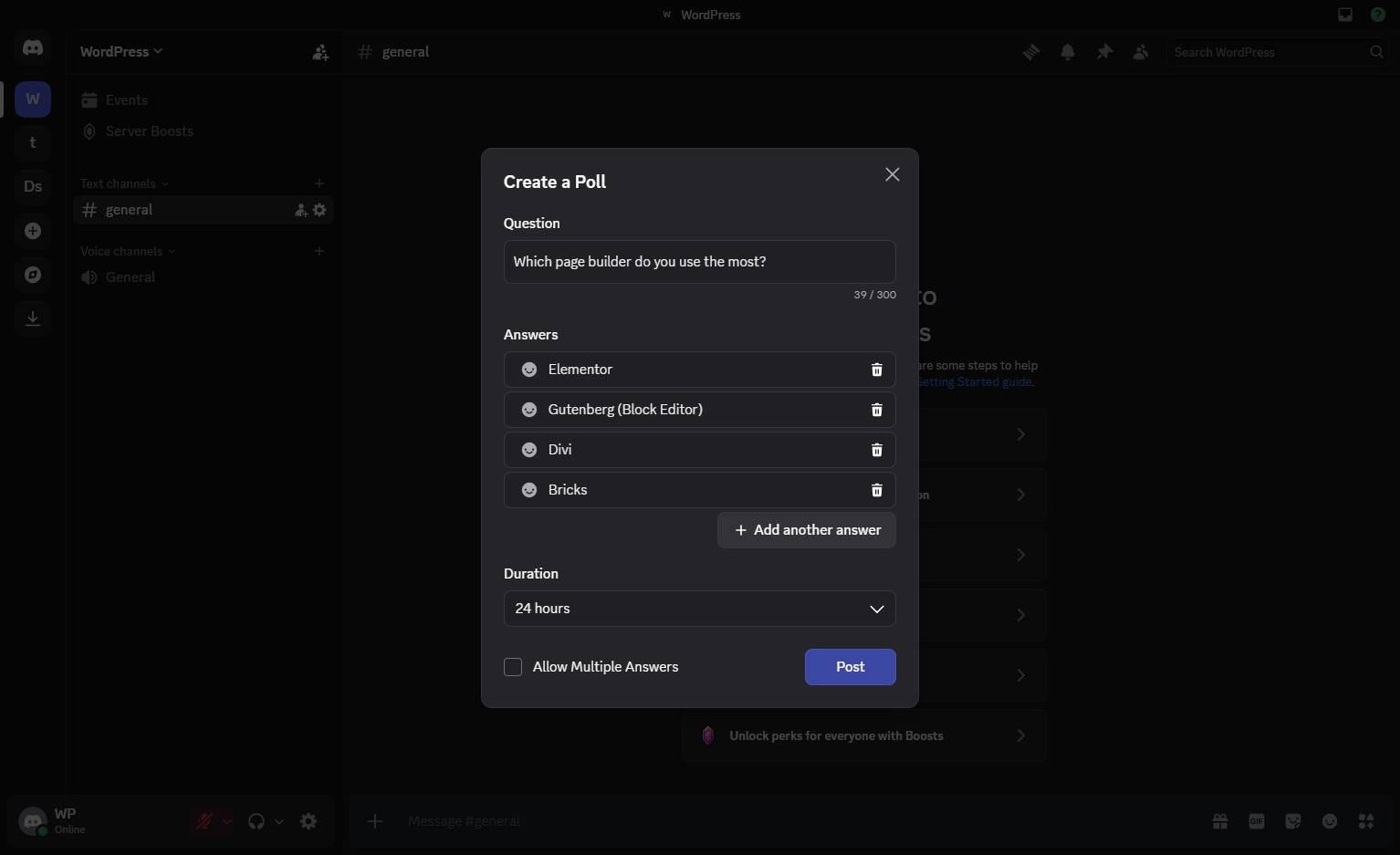Open Download apps icon in sidebar
This screenshot has width=1400, height=855.
(x=33, y=318)
